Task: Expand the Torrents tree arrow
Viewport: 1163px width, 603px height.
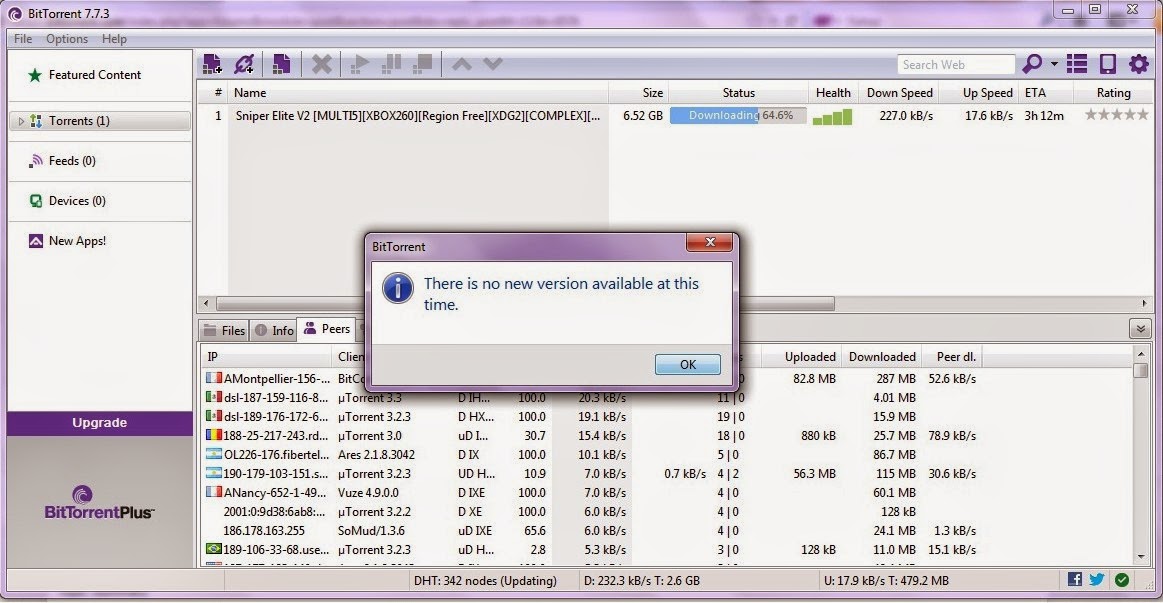Action: (21, 121)
